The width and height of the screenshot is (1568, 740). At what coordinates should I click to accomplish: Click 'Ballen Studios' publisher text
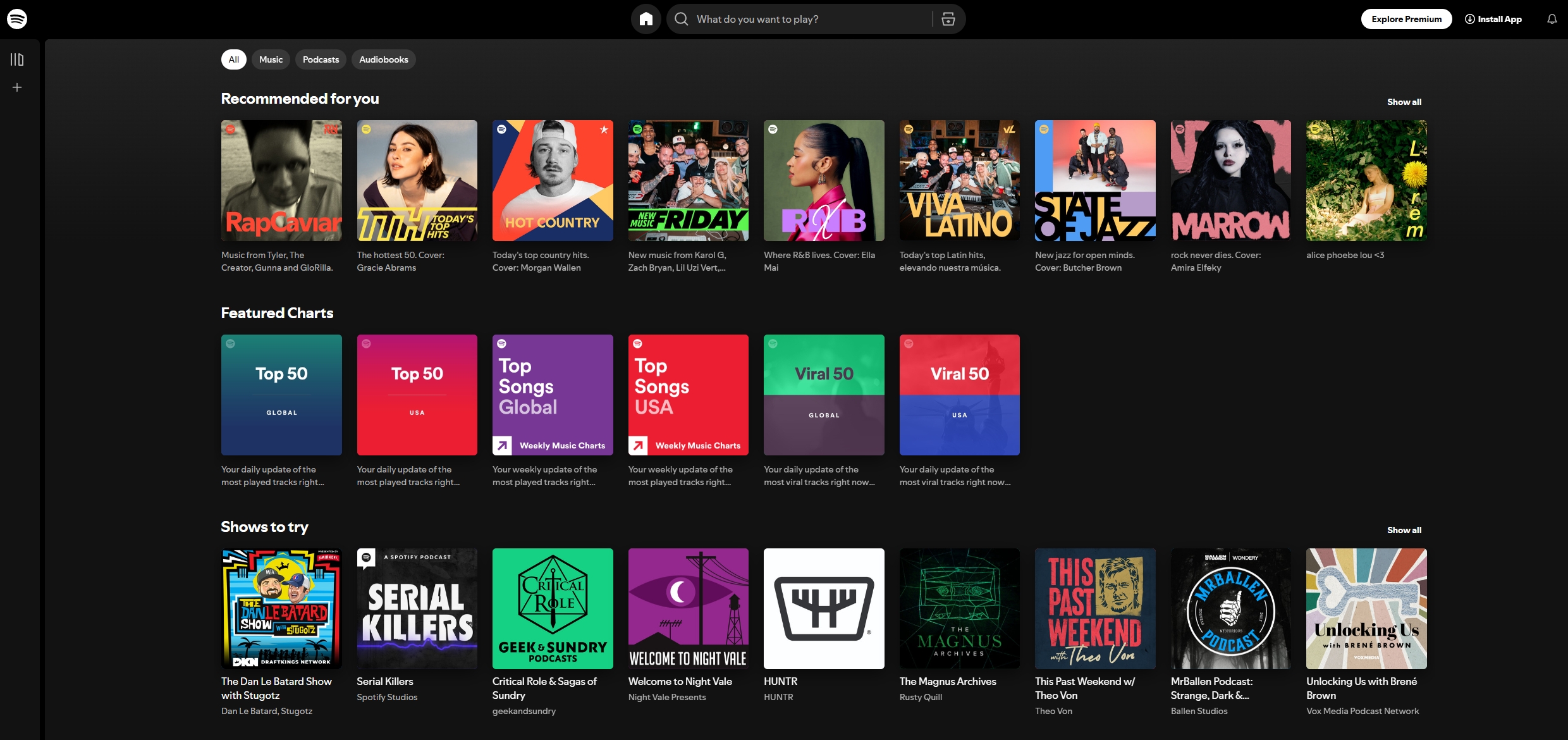(1199, 711)
